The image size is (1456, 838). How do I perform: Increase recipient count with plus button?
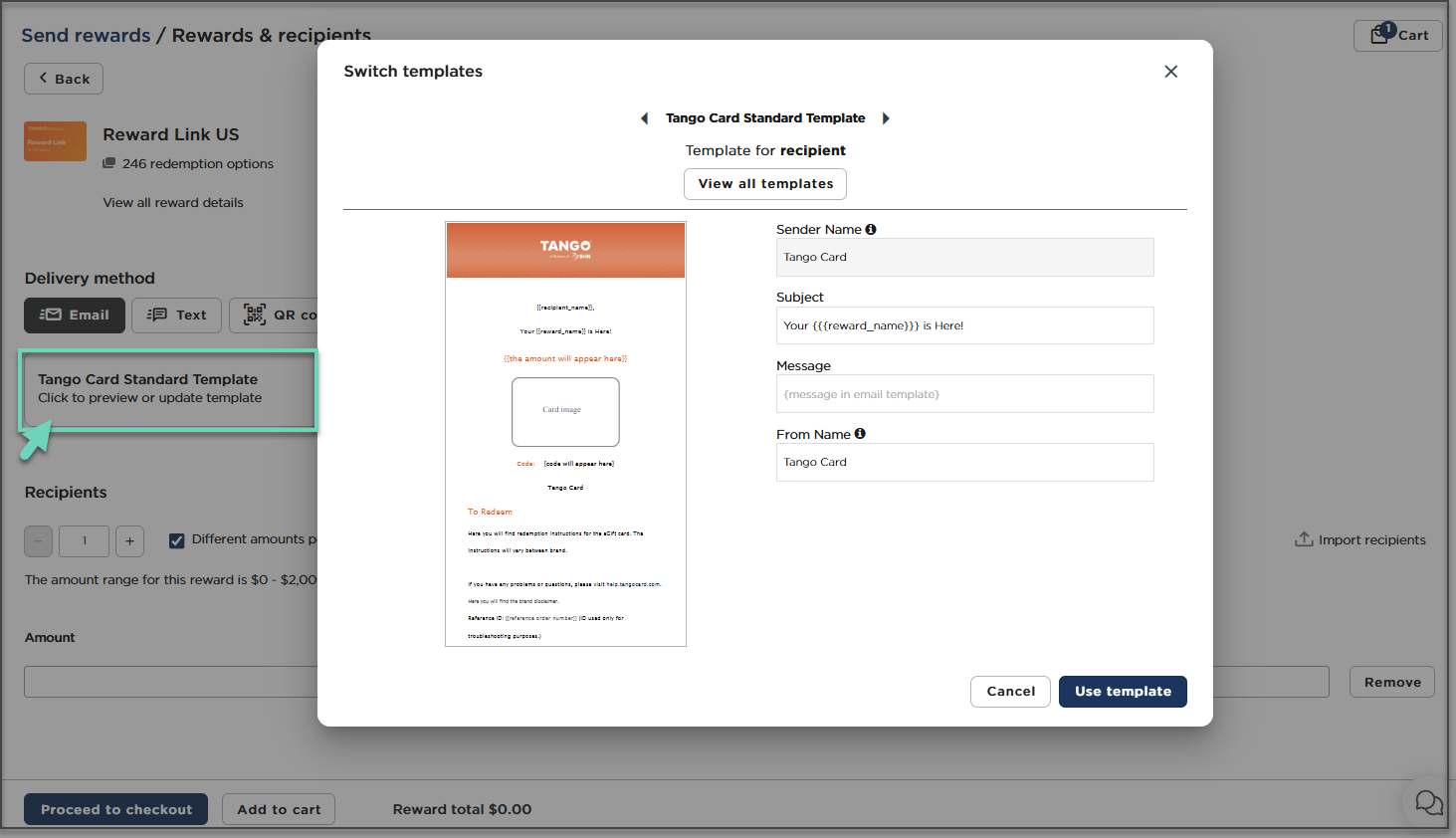129,541
